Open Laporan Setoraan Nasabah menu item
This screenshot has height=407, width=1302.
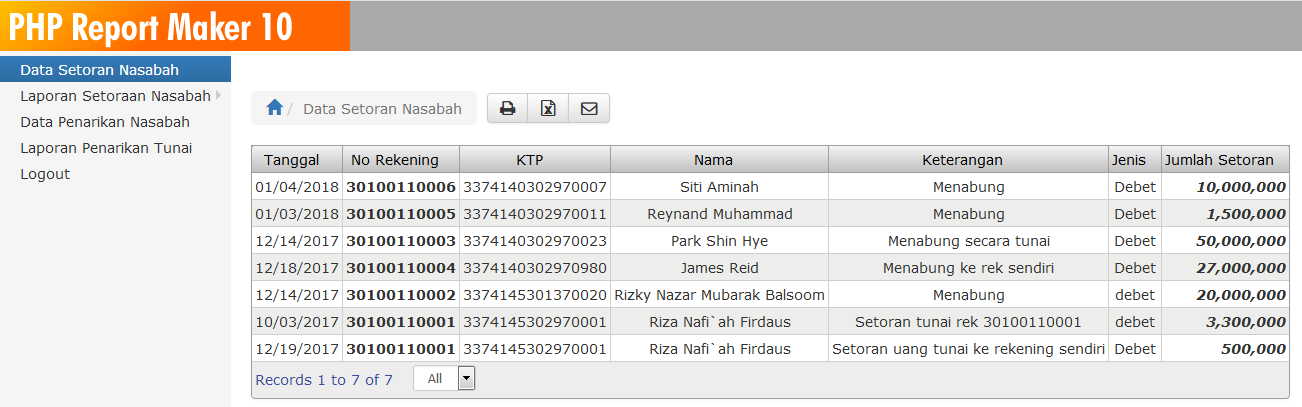point(115,96)
